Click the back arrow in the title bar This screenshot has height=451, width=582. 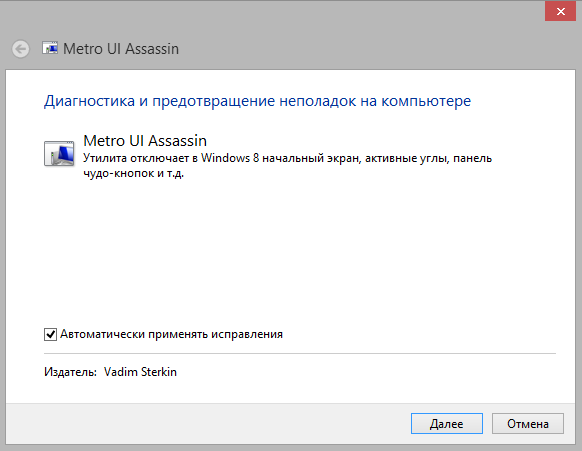pos(20,49)
